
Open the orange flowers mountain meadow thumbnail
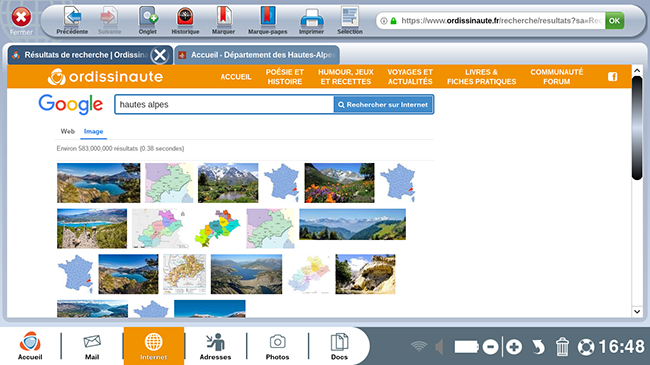coord(340,183)
